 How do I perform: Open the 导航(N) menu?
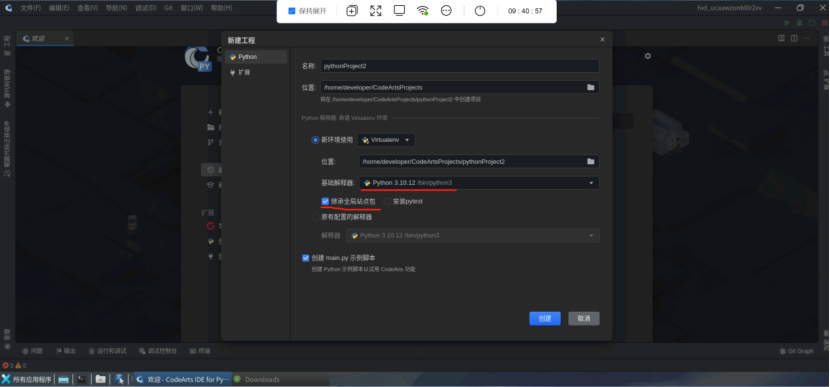[x=116, y=8]
